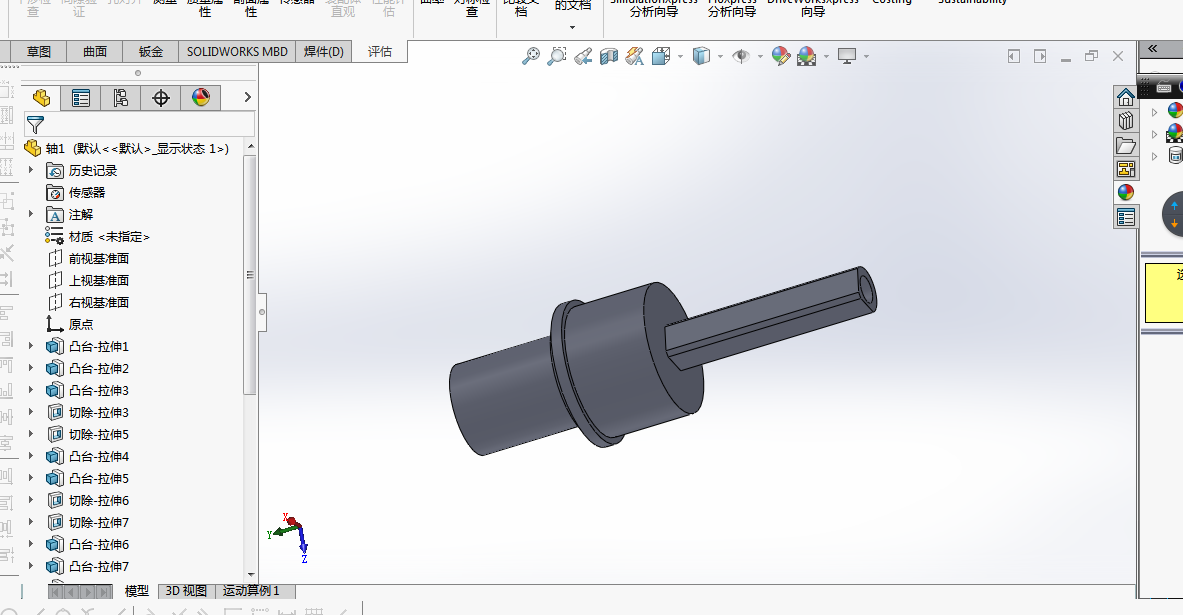Switch to the 草图 tab
1183x615 pixels.
[x=38, y=51]
